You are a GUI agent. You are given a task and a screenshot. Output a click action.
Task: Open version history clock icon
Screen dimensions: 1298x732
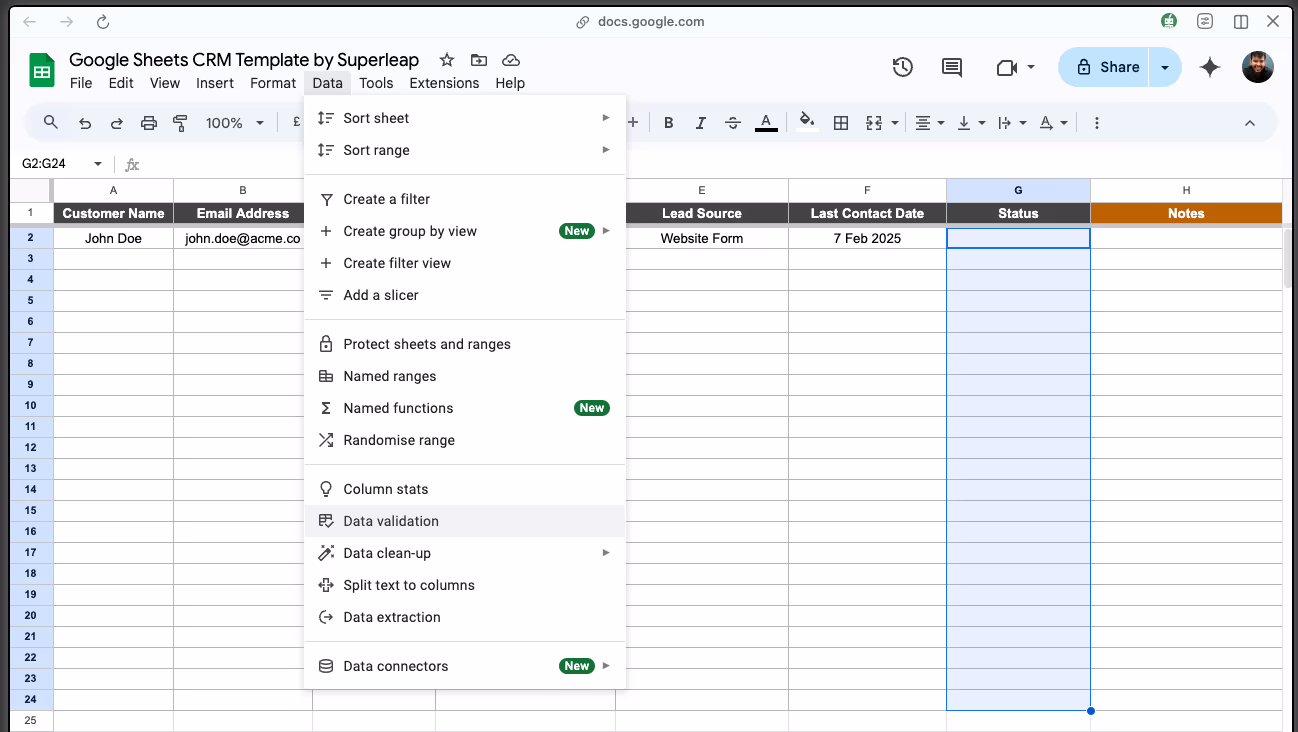903,67
